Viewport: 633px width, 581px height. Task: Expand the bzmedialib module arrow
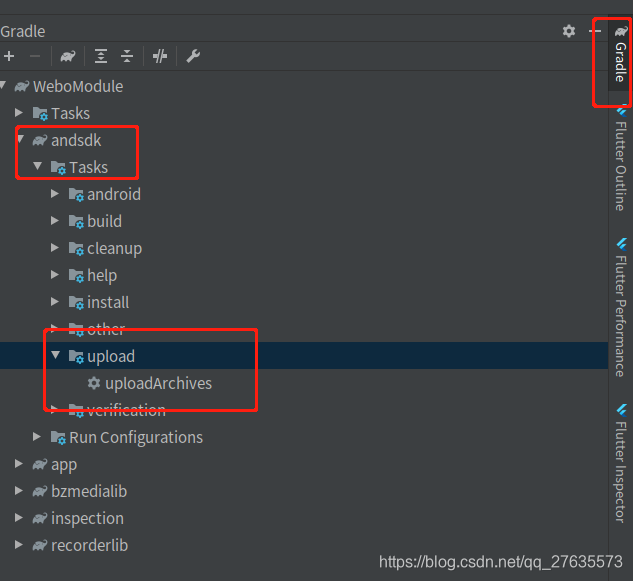click(x=19, y=491)
